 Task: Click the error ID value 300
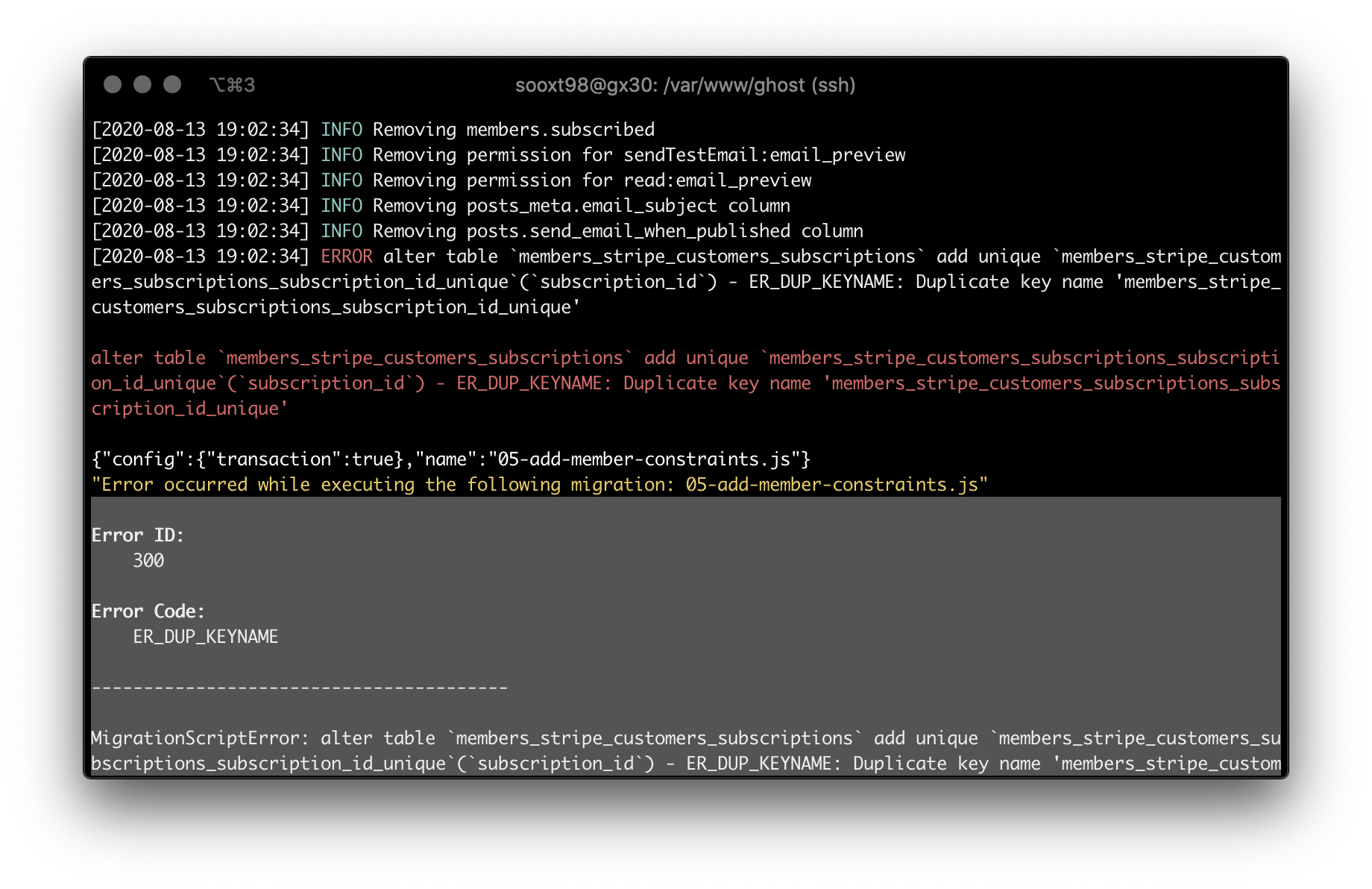click(x=148, y=561)
